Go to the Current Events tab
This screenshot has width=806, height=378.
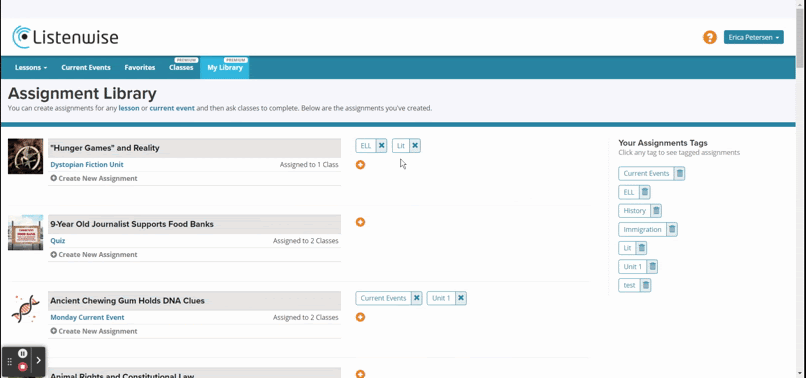coord(86,67)
